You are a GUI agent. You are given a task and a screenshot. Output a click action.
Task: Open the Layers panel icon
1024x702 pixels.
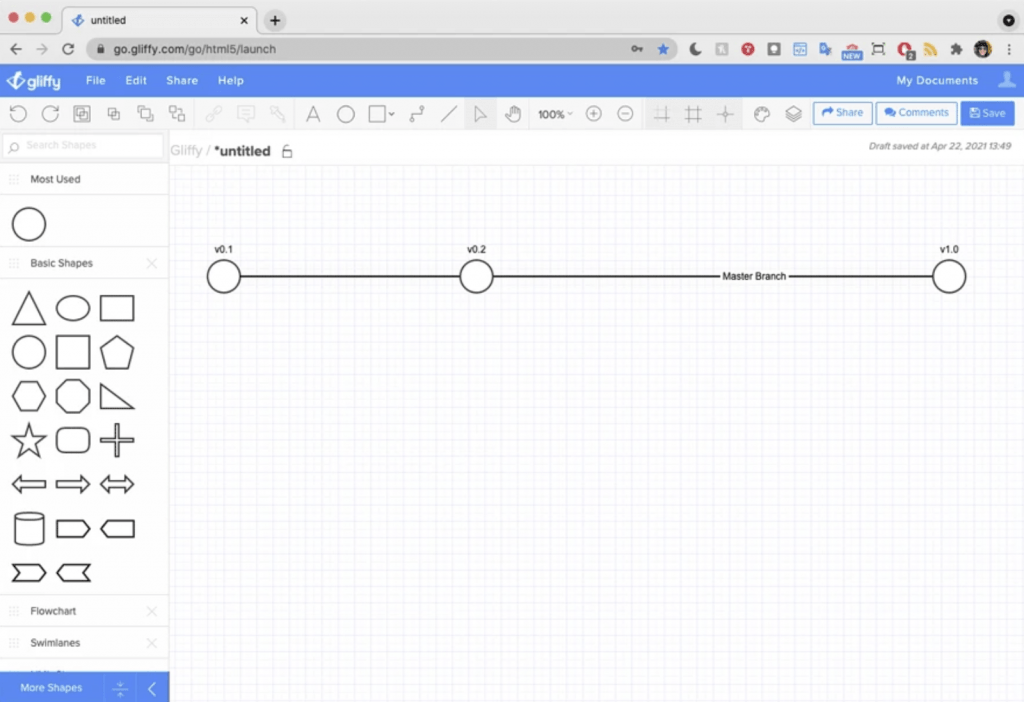pyautogui.click(x=793, y=114)
